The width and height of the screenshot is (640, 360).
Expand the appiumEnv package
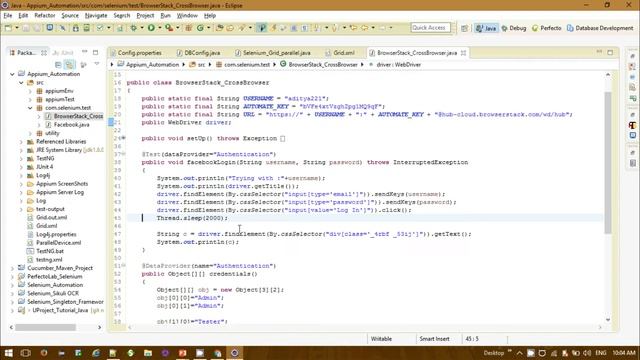click(x=30, y=91)
